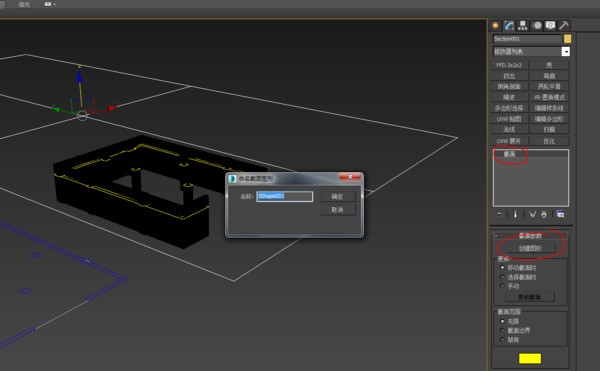Open the Create command panel tab
Viewport: 600px width, 371px height.
coord(496,26)
